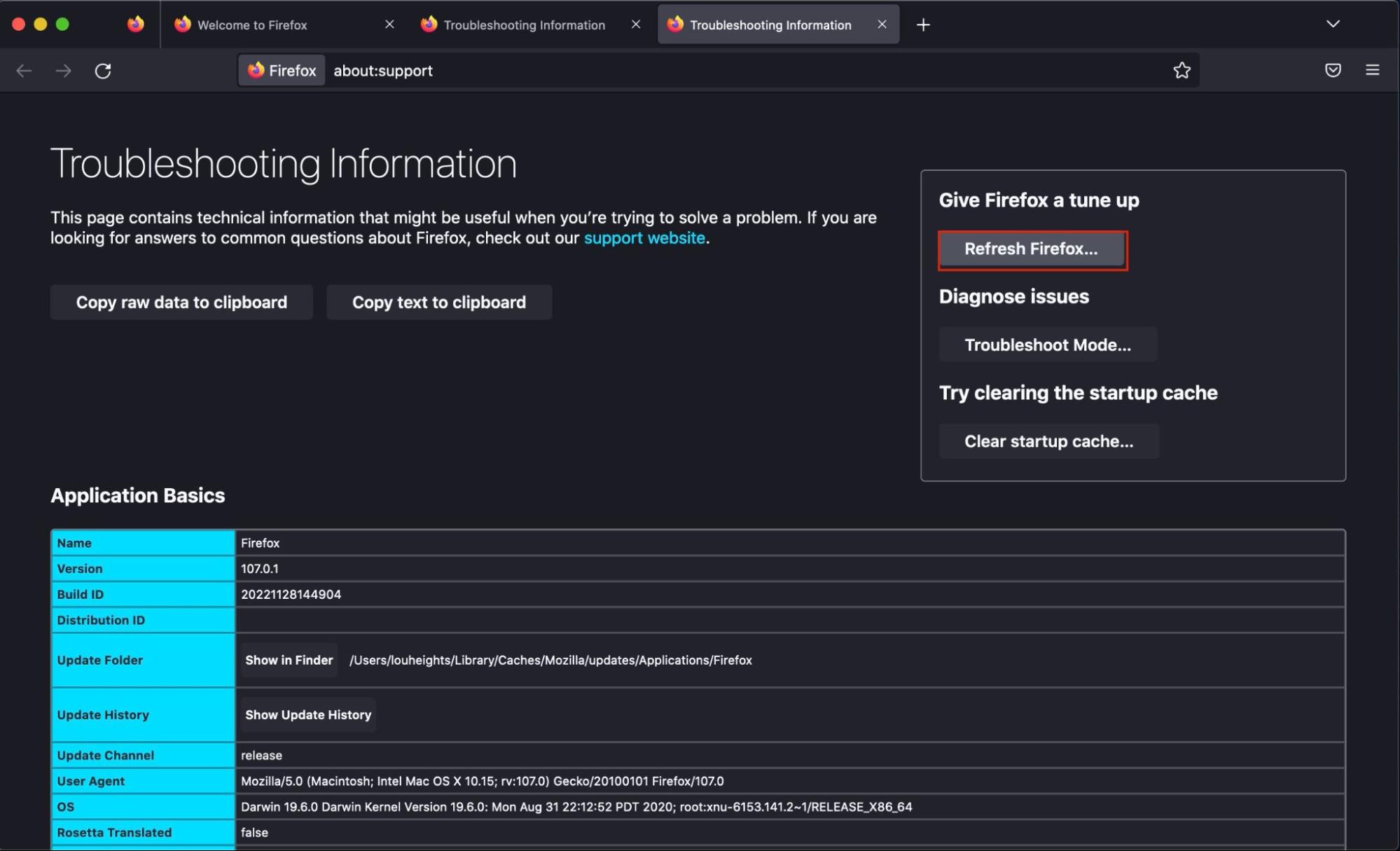This screenshot has height=851, width=1400.
Task: Click the Rosetta Translated value false
Action: [254, 832]
